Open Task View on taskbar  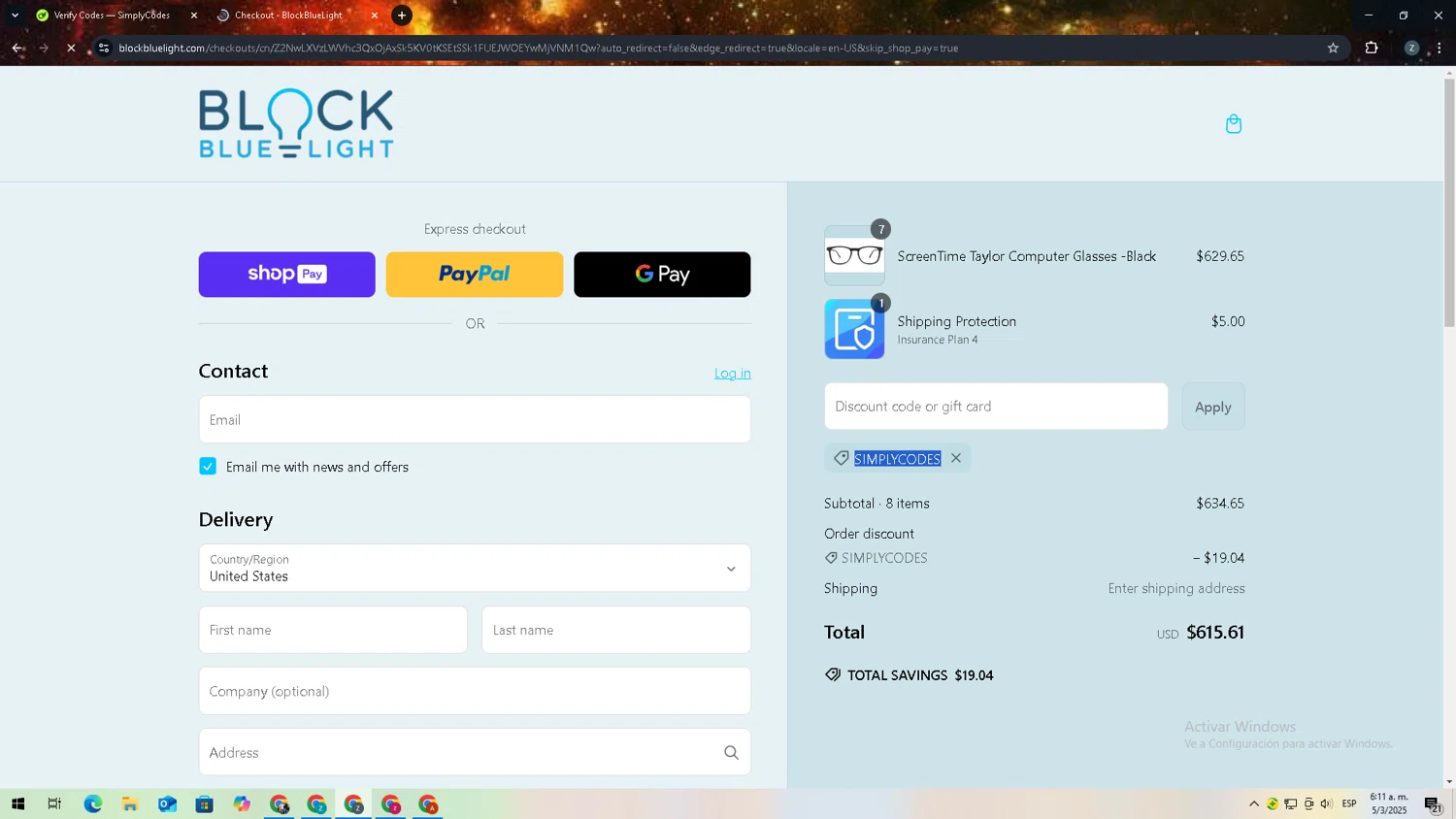pyautogui.click(x=54, y=803)
